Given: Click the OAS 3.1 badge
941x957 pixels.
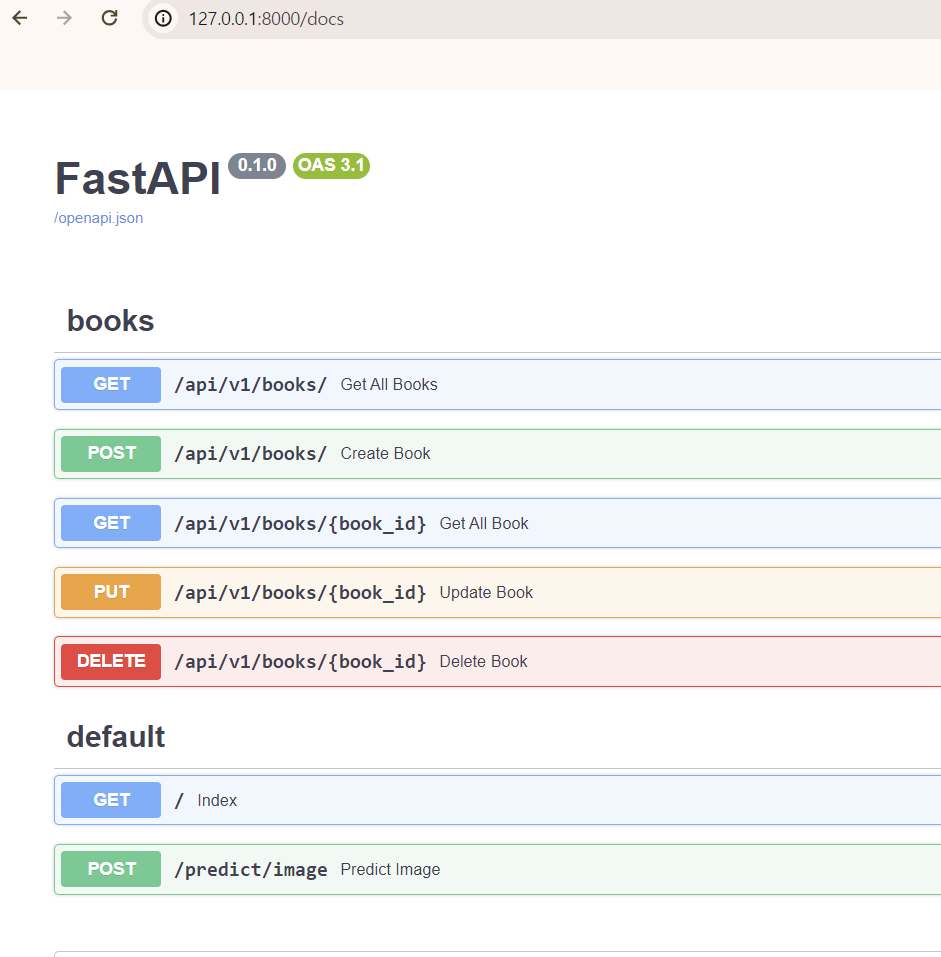Looking at the screenshot, I should (331, 165).
